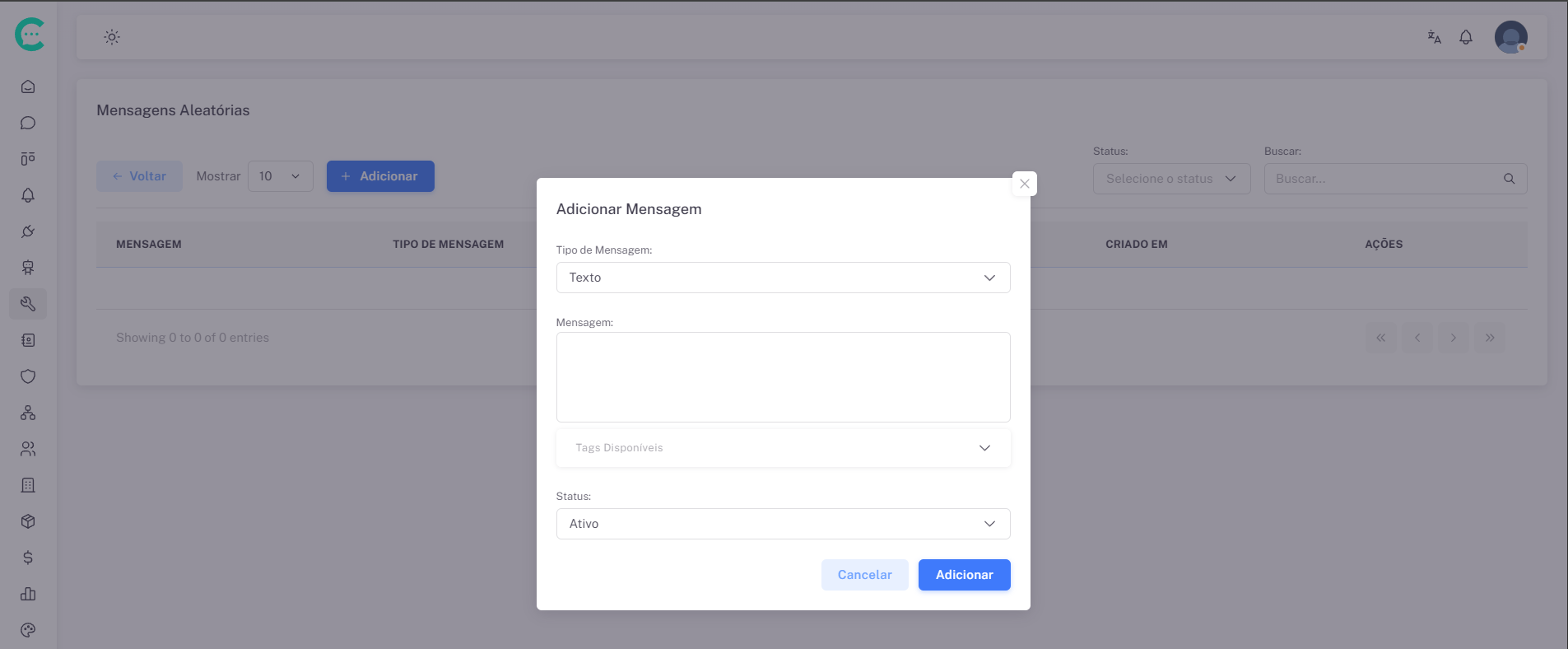Open the Status dropdown showing Ativo

(783, 524)
